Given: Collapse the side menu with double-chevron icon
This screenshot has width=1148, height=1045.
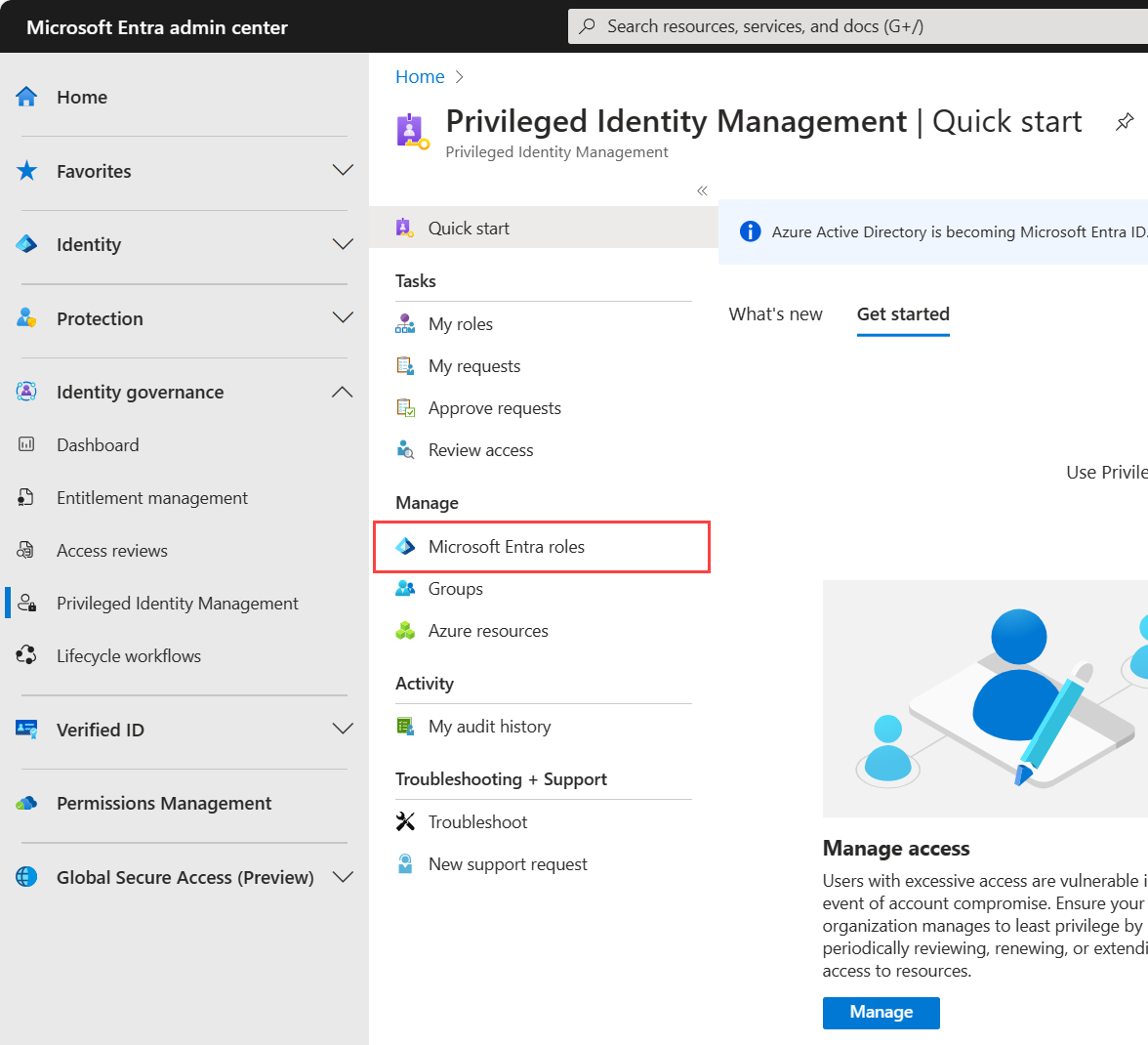Looking at the screenshot, I should coord(702,190).
